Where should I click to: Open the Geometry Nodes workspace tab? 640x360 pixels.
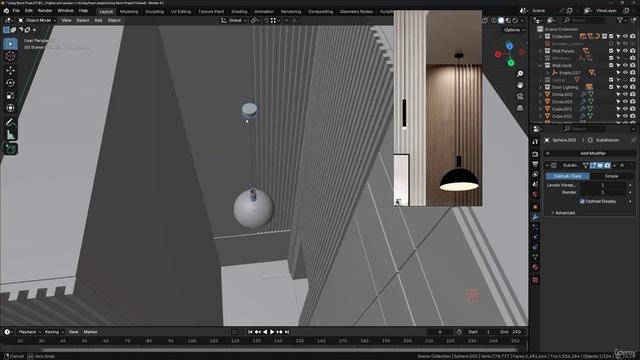356,11
